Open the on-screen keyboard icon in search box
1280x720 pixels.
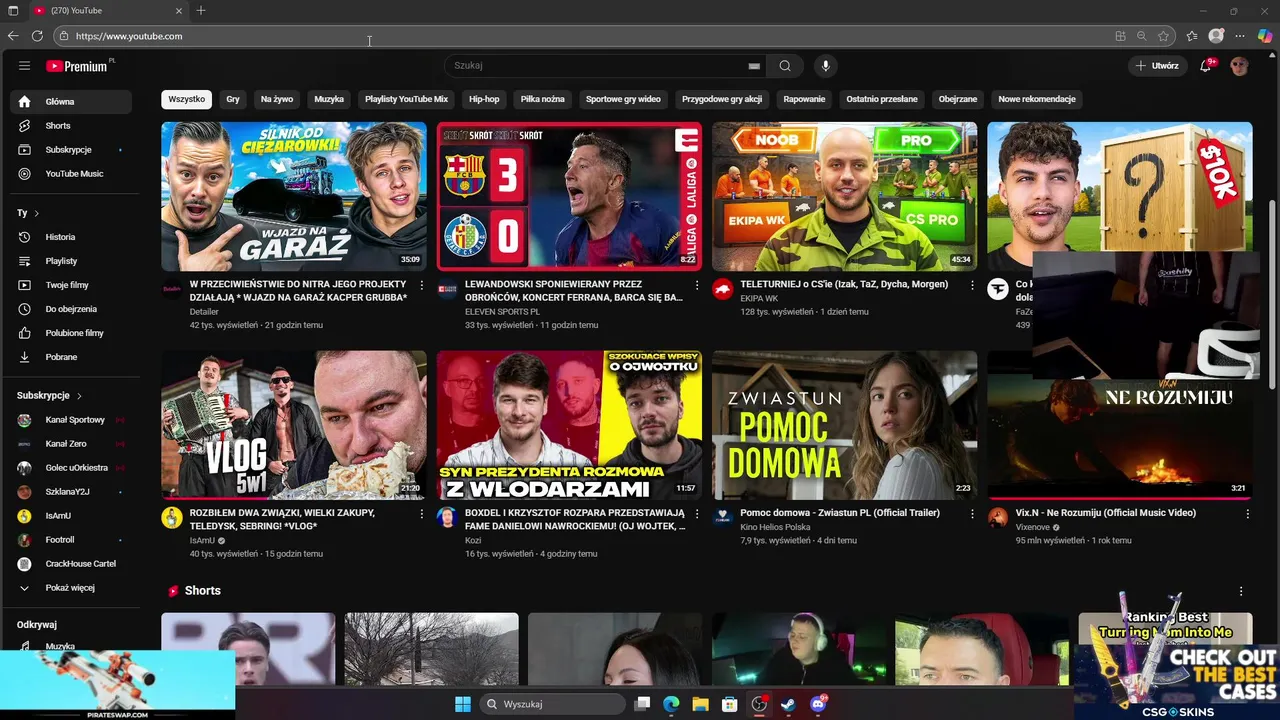pyautogui.click(x=754, y=66)
